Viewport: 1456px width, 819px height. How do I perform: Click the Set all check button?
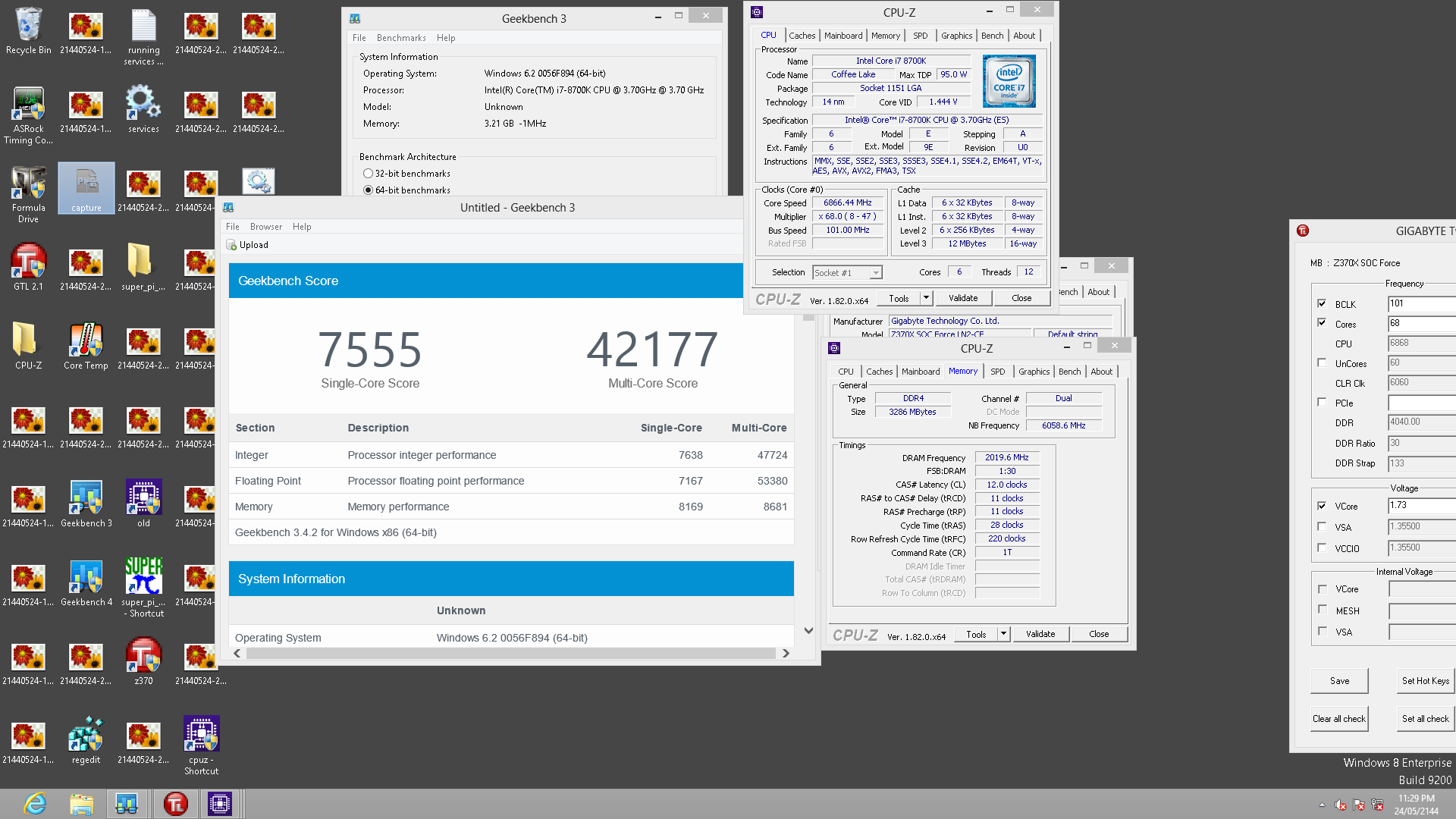pyautogui.click(x=1426, y=719)
